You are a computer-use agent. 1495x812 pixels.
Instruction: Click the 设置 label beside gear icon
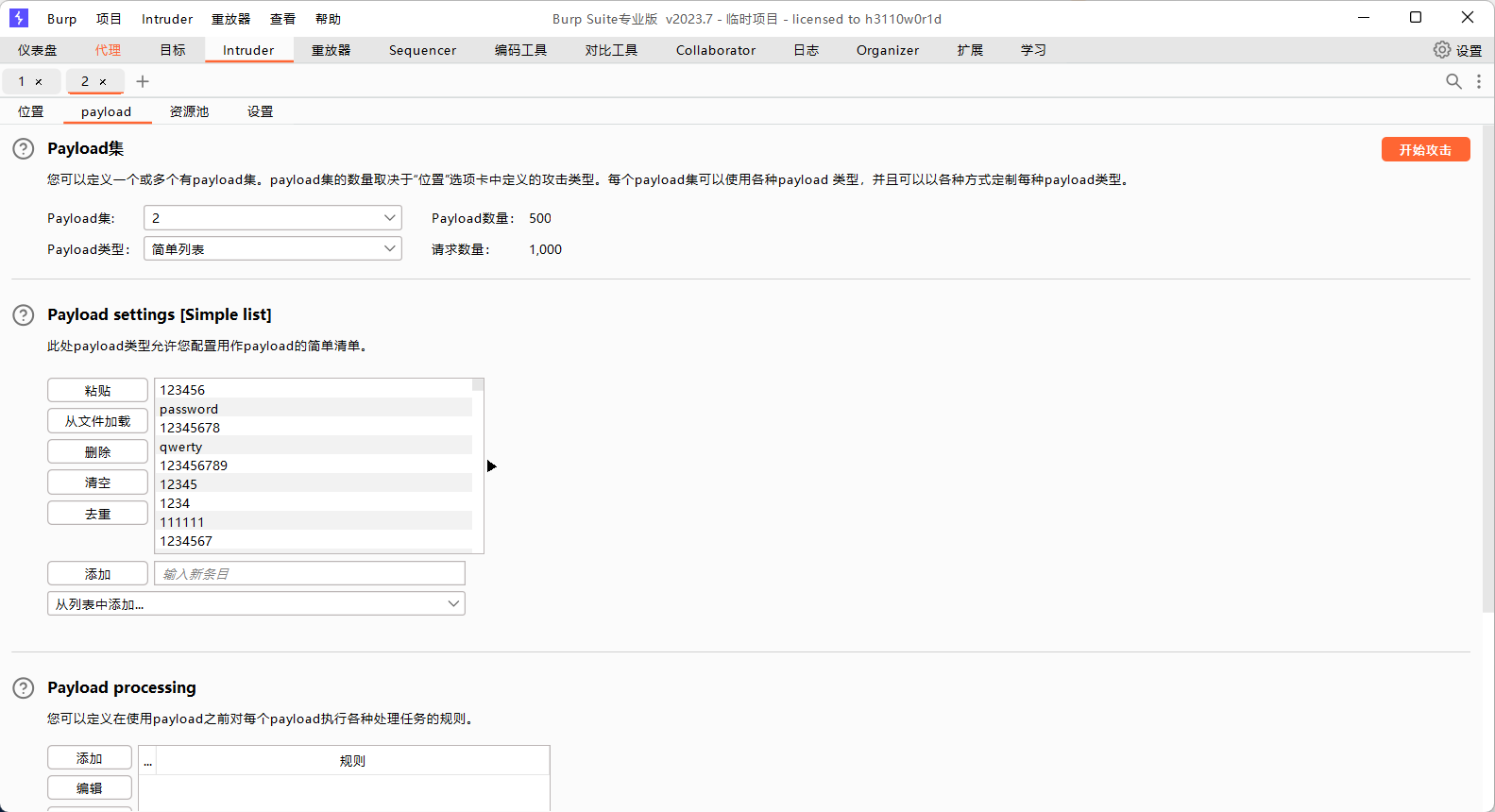click(1469, 51)
